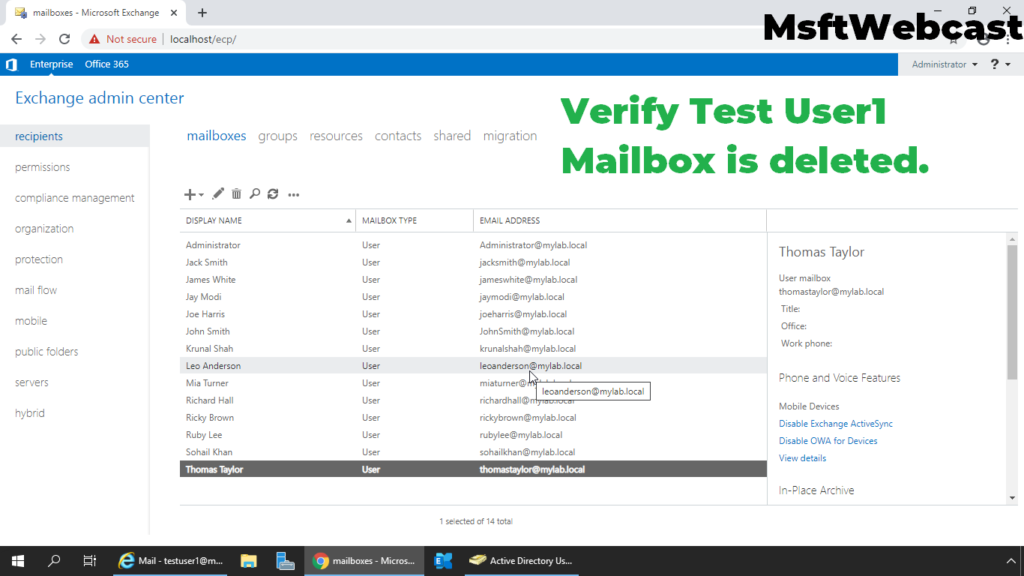Click the Office logo icon in header
This screenshot has height=576, width=1024.
pyautogui.click(x=11, y=64)
